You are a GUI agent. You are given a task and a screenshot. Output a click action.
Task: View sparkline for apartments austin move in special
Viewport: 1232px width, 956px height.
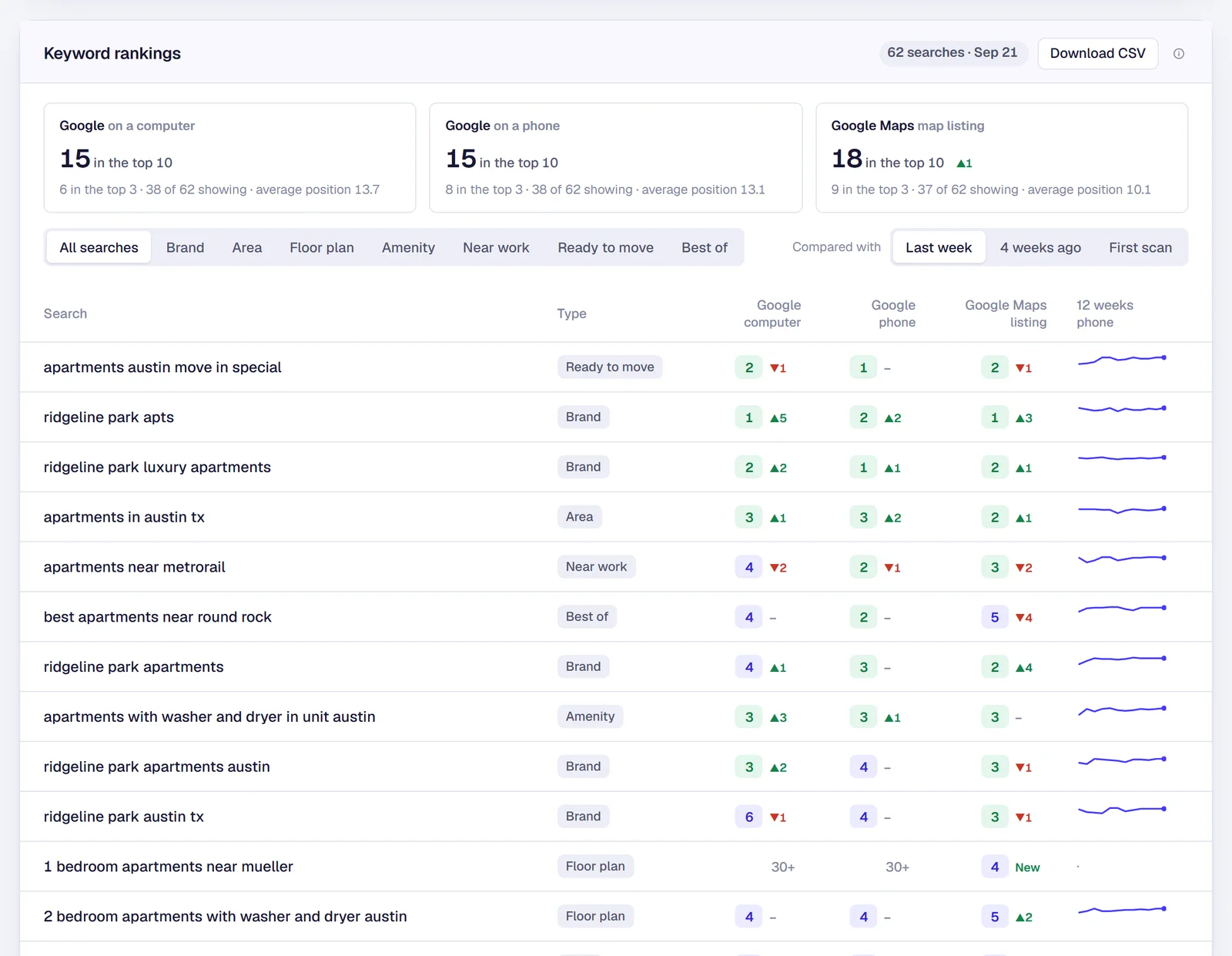(x=1122, y=360)
